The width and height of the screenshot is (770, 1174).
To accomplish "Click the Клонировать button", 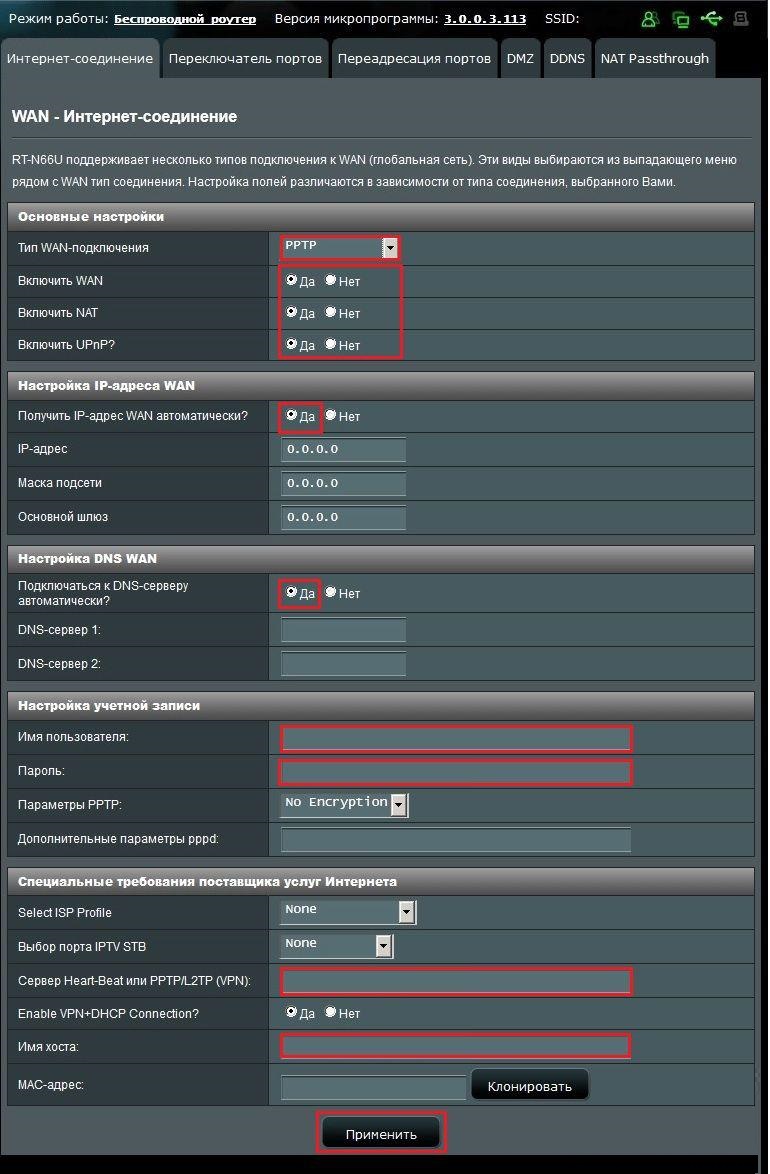I will 530,1086.
